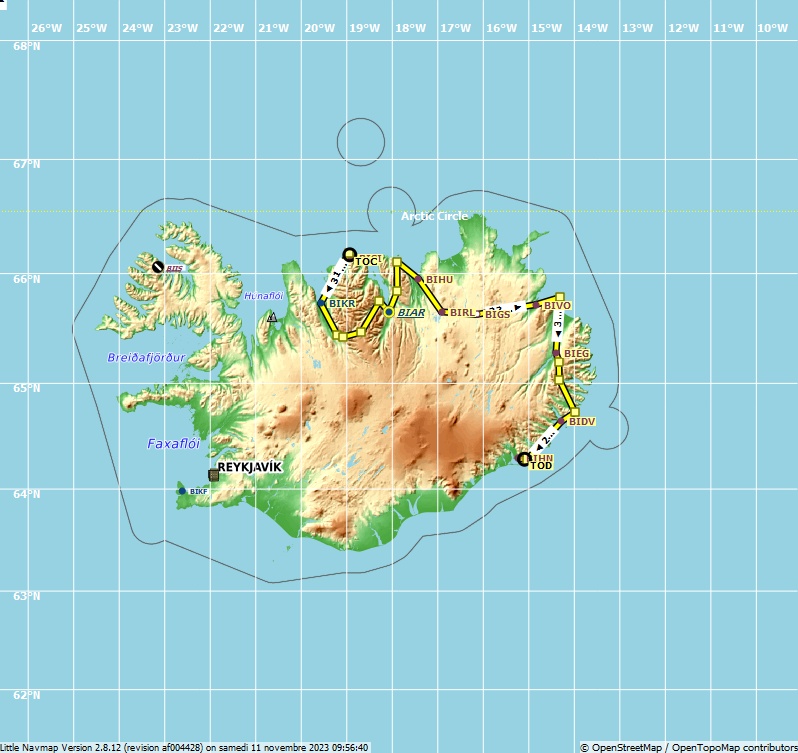
Task: Click the OpenStreetMap / OpenTopoMap contributors credit
Action: 689,748
